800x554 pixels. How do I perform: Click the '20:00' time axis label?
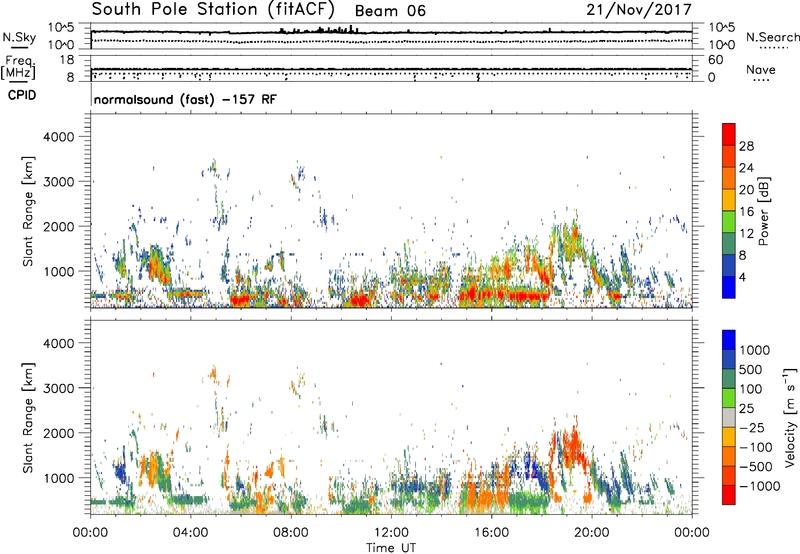[591, 533]
